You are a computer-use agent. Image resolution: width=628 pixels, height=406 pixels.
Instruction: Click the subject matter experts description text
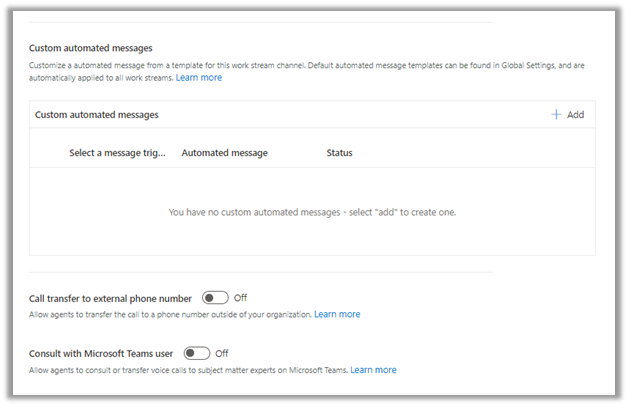(188, 370)
